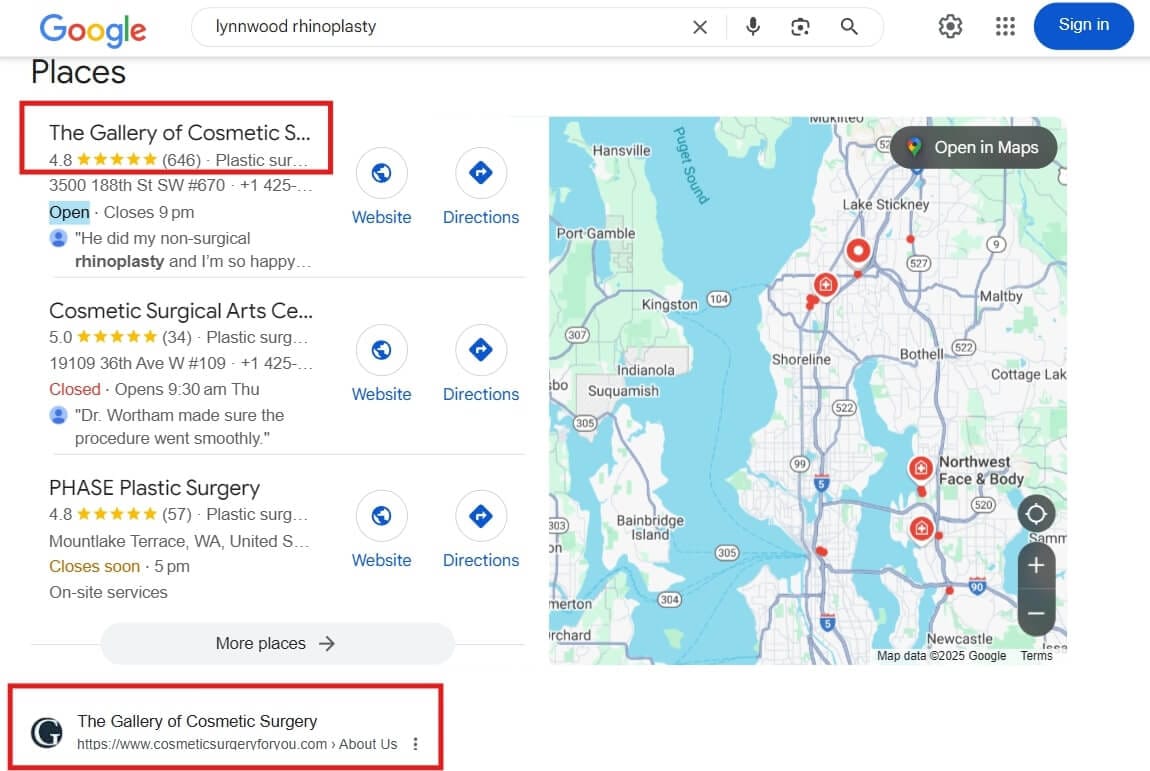Open The Gallery of Cosmetic S... place listing
Viewport: 1150px width, 771px height.
[180, 133]
